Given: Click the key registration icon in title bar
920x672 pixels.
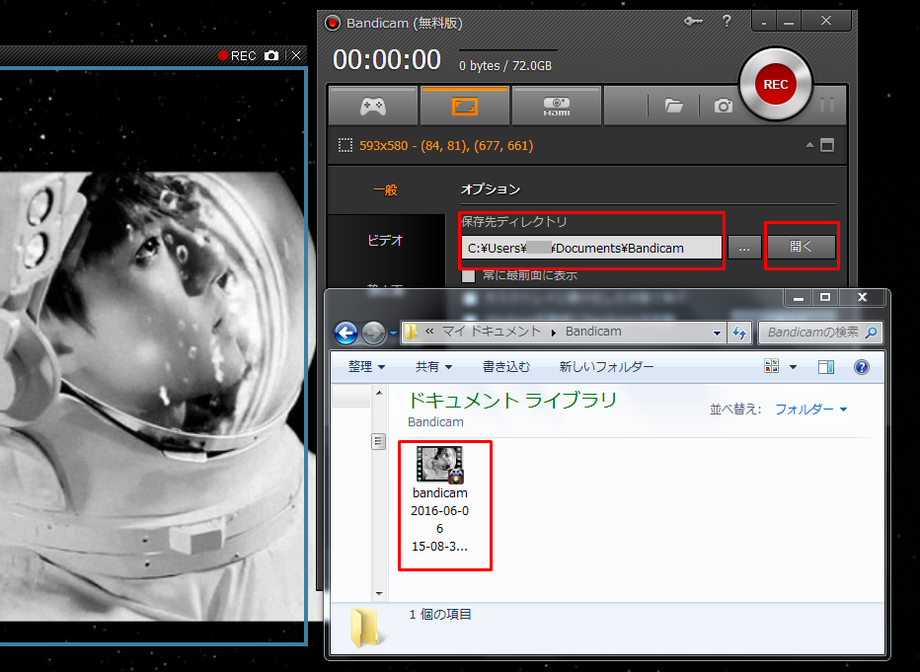Looking at the screenshot, I should coord(693,22).
